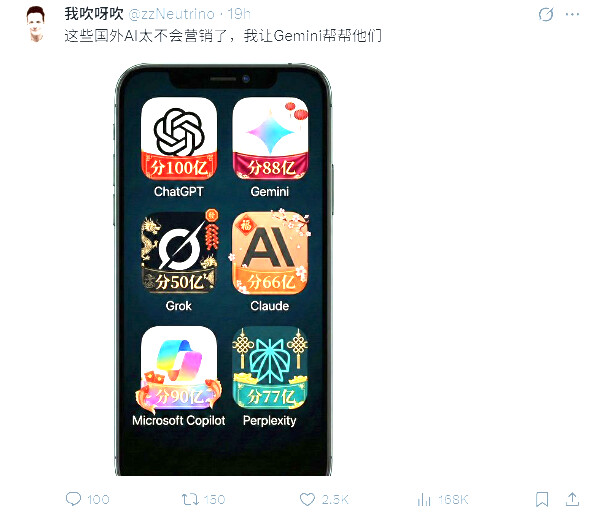Click the Gemini app icon
Screen dimensions: 594x522
click(270, 138)
